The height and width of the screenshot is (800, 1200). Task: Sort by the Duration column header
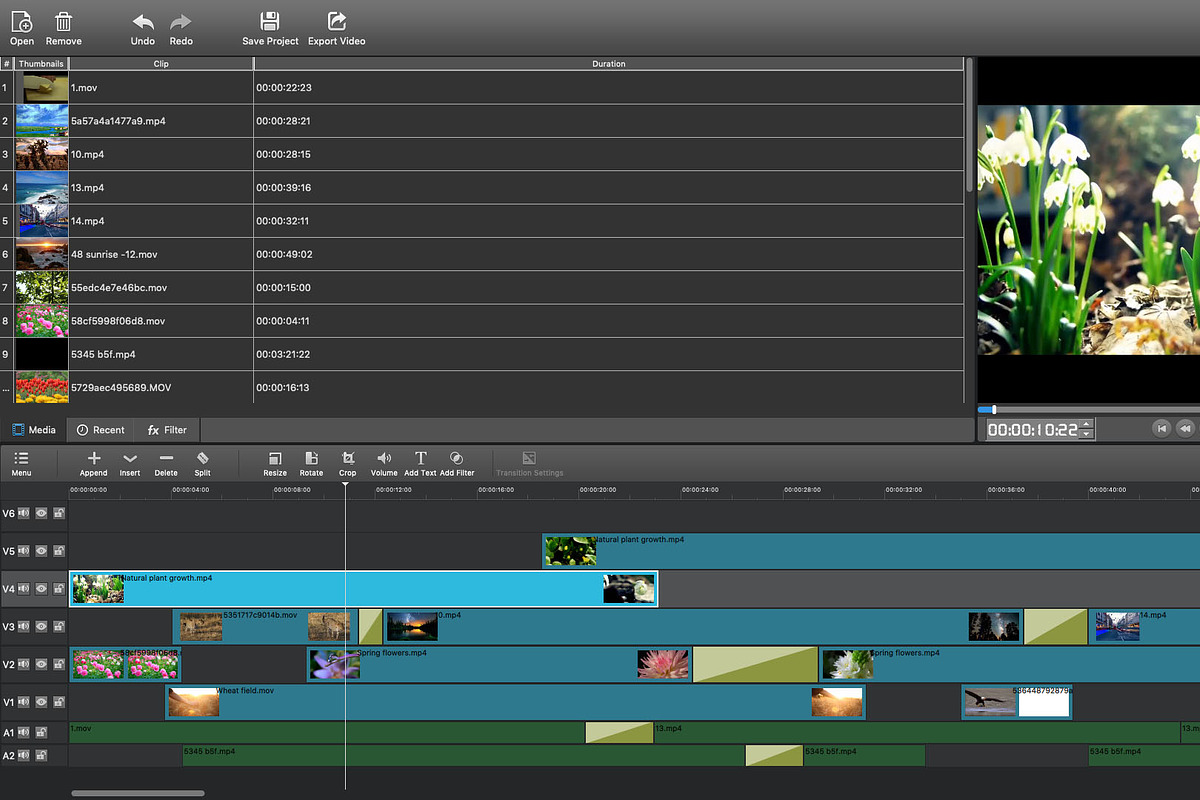[608, 64]
